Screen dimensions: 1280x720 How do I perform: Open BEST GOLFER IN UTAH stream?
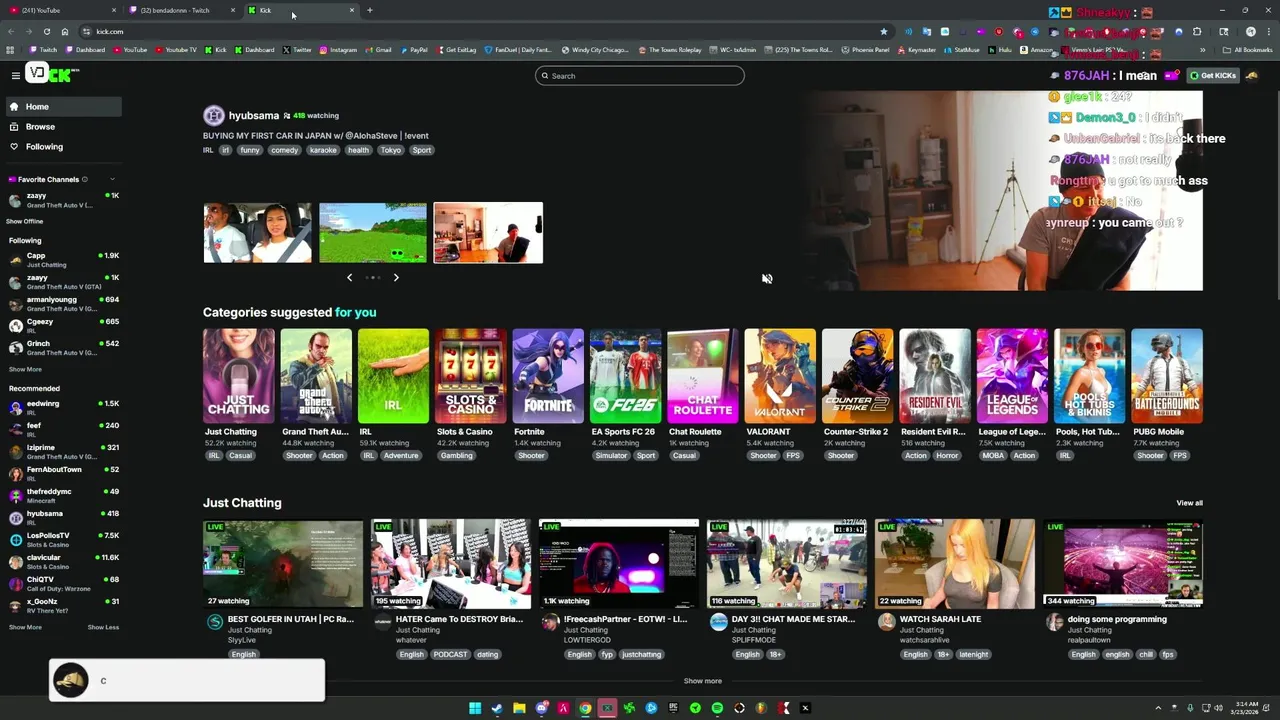283,564
